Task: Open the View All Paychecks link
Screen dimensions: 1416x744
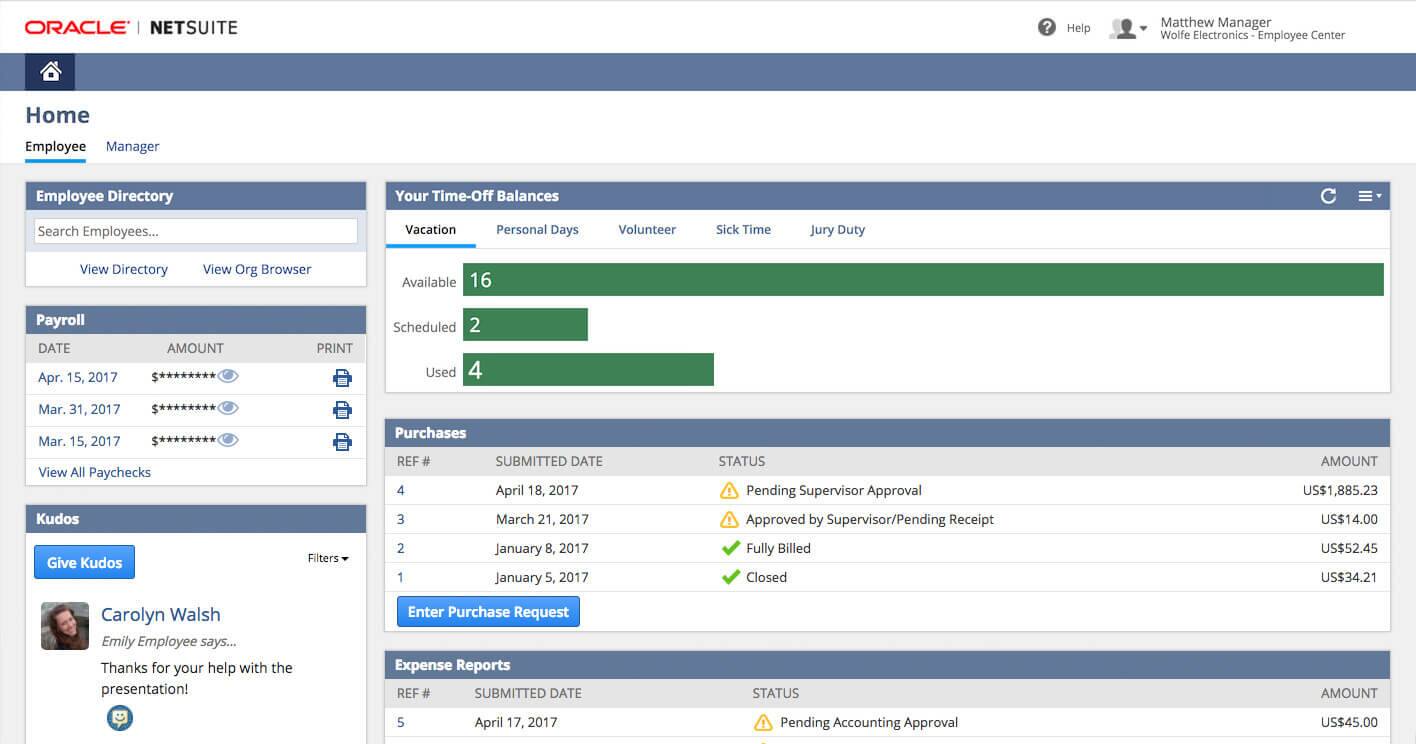Action: tap(94, 472)
